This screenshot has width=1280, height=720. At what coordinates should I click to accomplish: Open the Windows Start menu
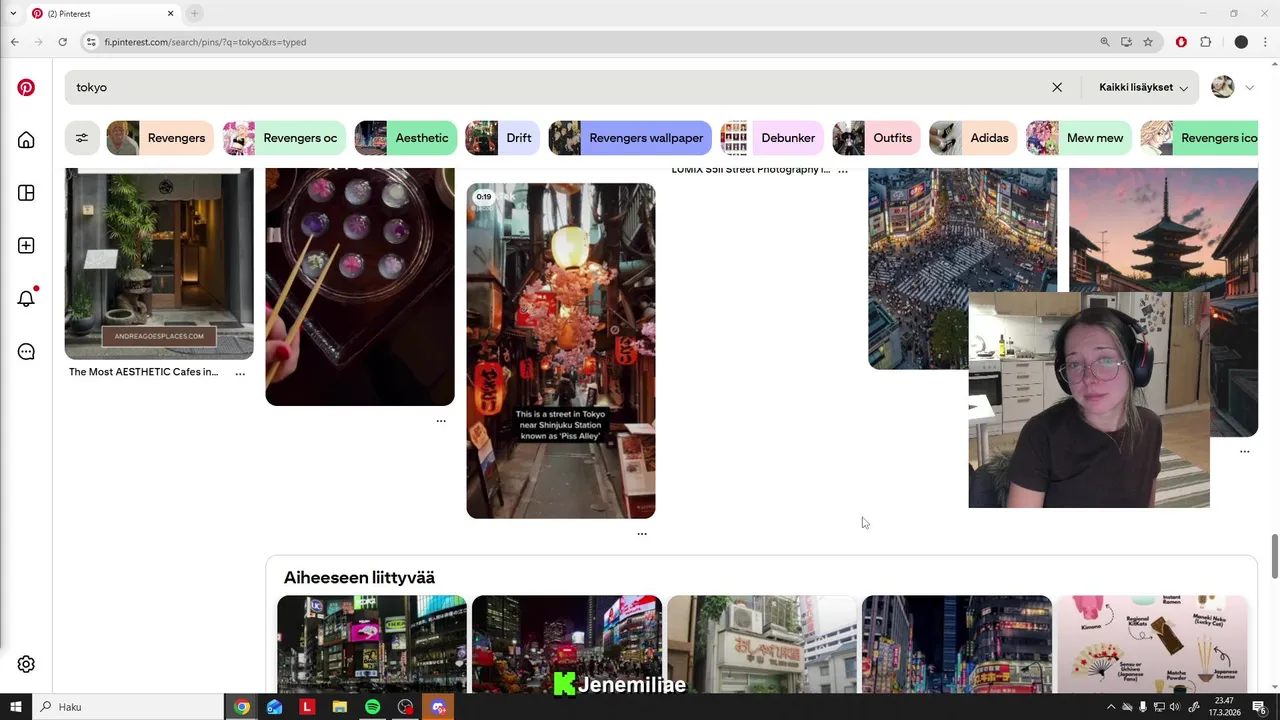point(16,707)
